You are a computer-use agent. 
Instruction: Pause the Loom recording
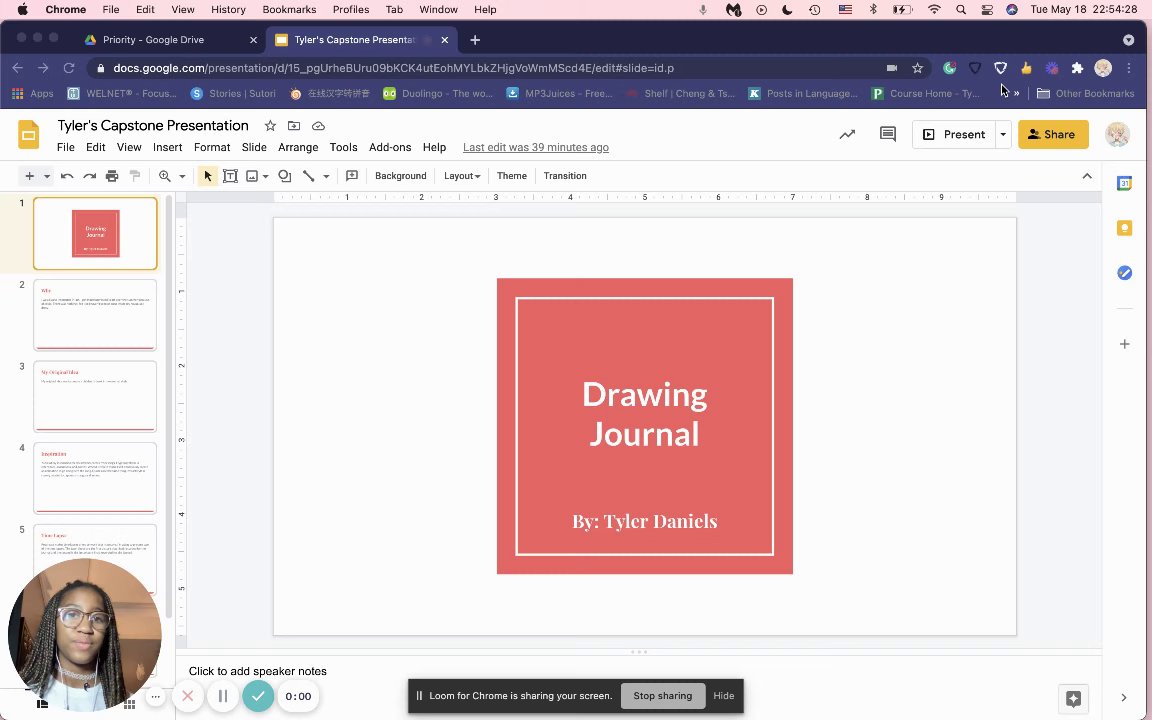[x=223, y=696]
